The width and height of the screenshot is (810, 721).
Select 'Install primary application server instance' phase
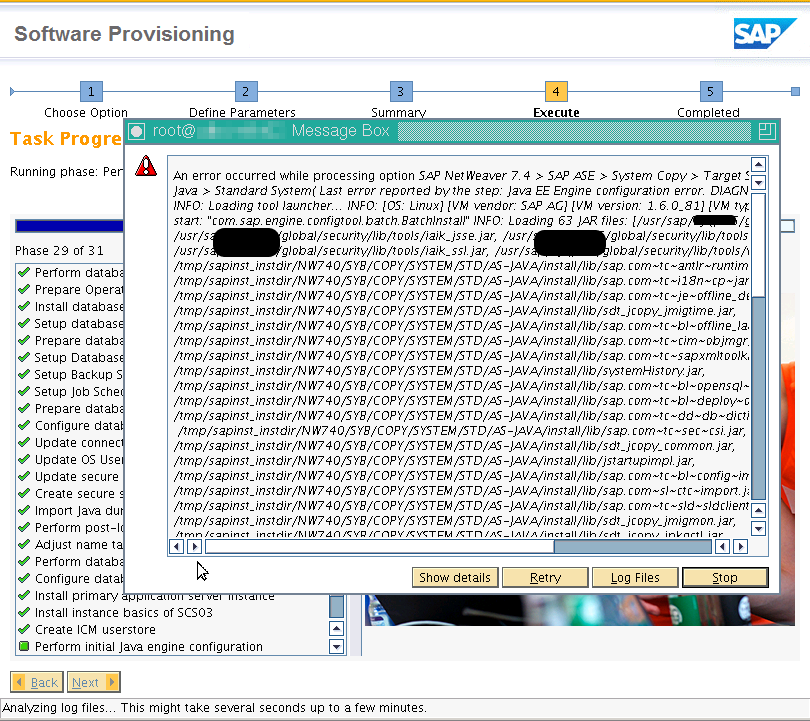[x=154, y=597]
